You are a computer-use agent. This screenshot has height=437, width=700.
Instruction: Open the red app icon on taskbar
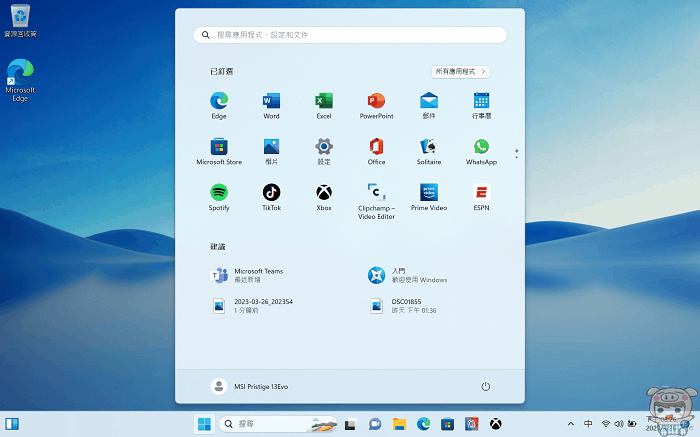471,424
